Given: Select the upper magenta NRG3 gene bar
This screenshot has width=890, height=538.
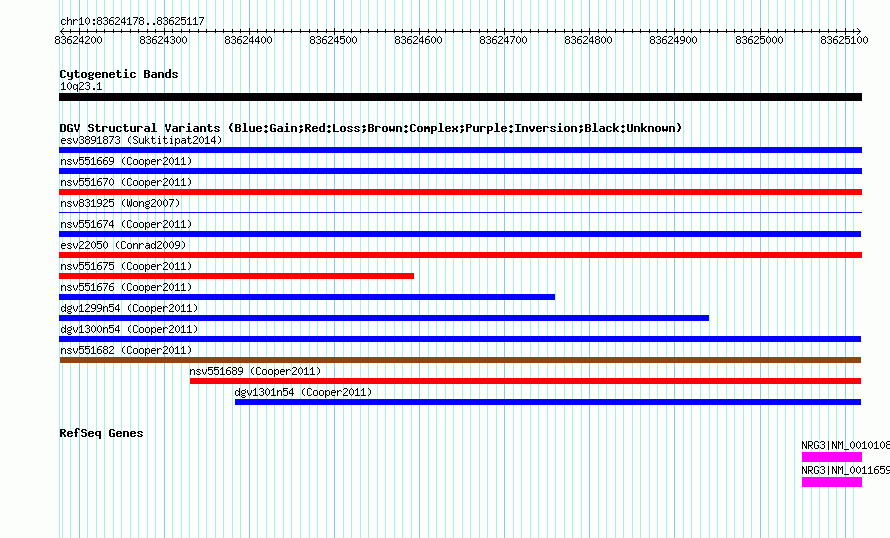Looking at the screenshot, I should pyautogui.click(x=832, y=457).
